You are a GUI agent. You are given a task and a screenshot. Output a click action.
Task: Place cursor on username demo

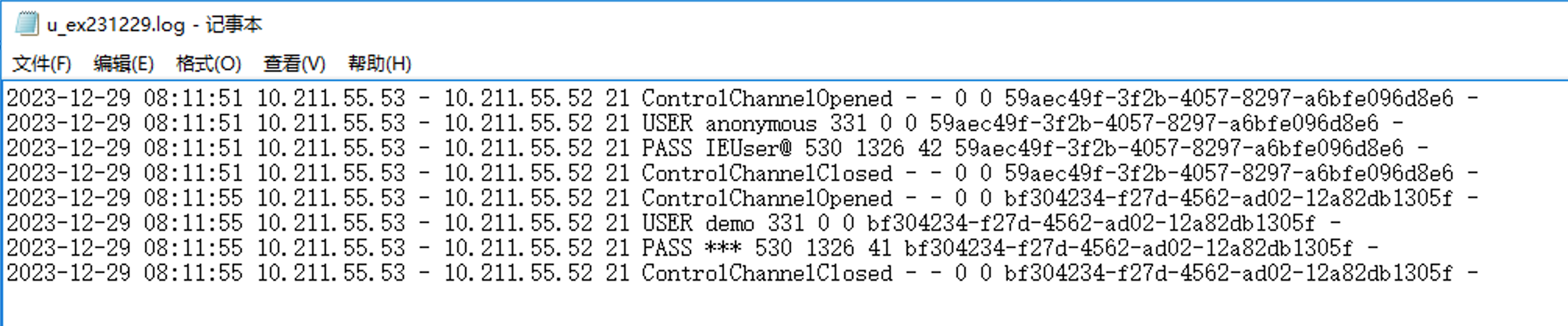tap(729, 223)
